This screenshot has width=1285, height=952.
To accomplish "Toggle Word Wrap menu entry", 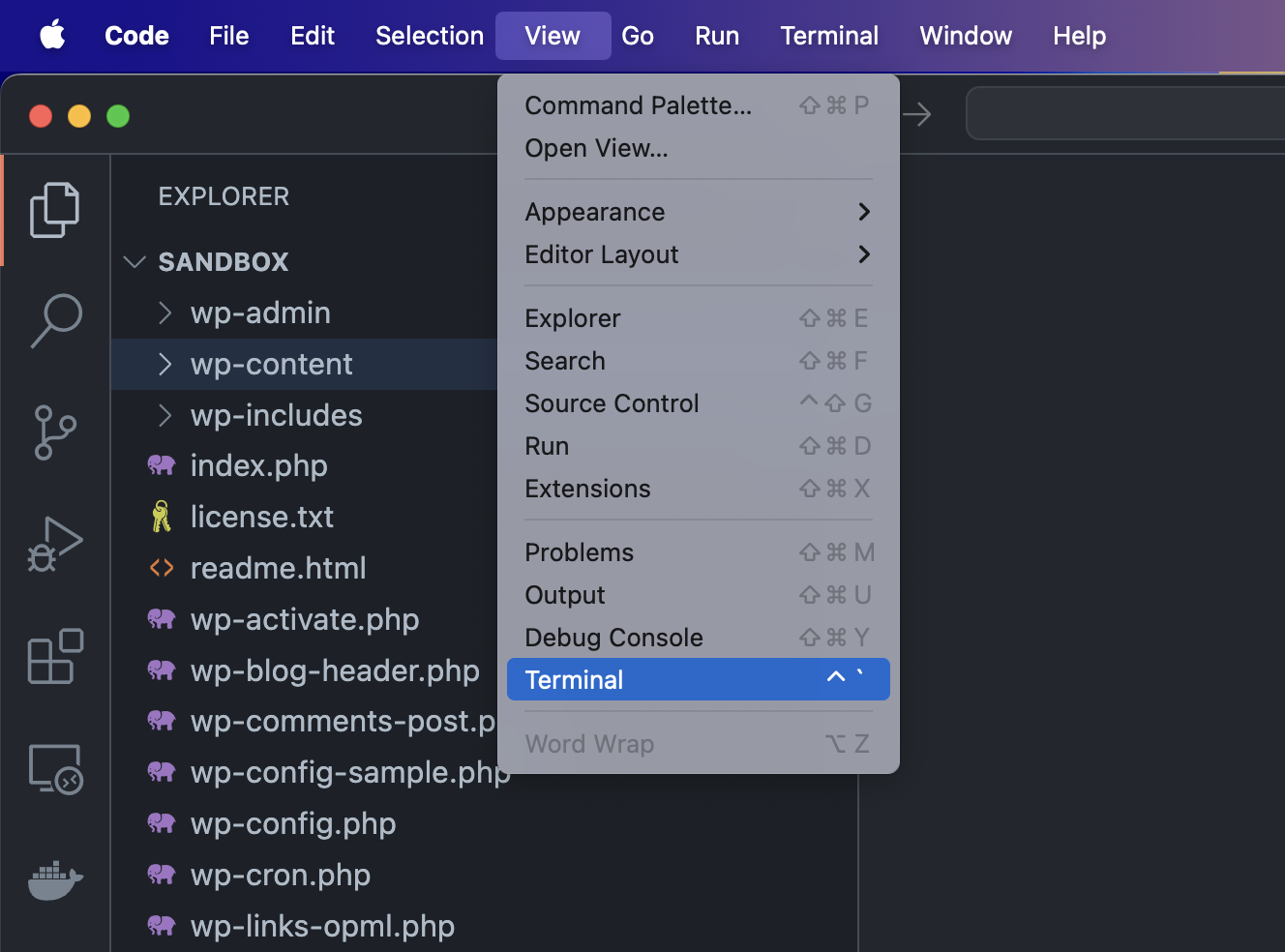I will [698, 744].
